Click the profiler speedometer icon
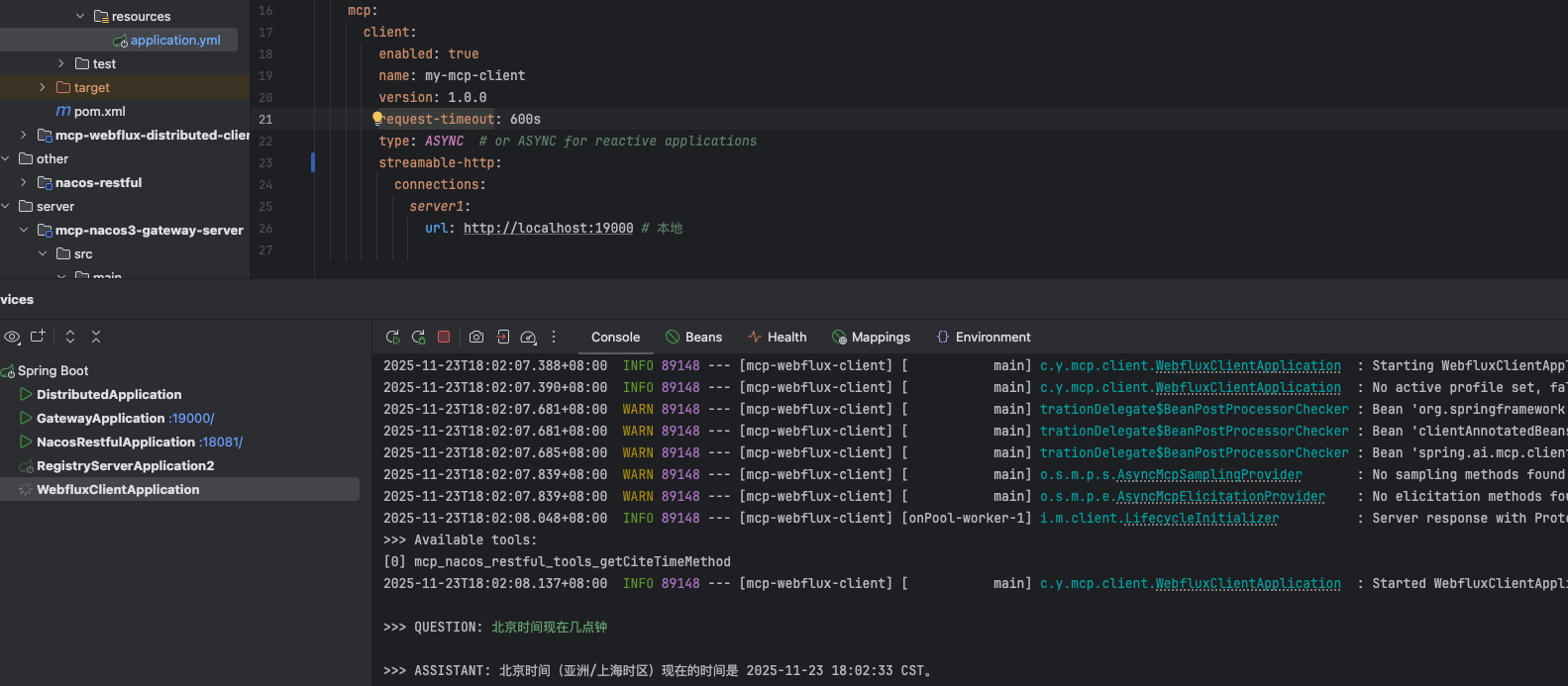The image size is (1568, 686). (x=529, y=337)
